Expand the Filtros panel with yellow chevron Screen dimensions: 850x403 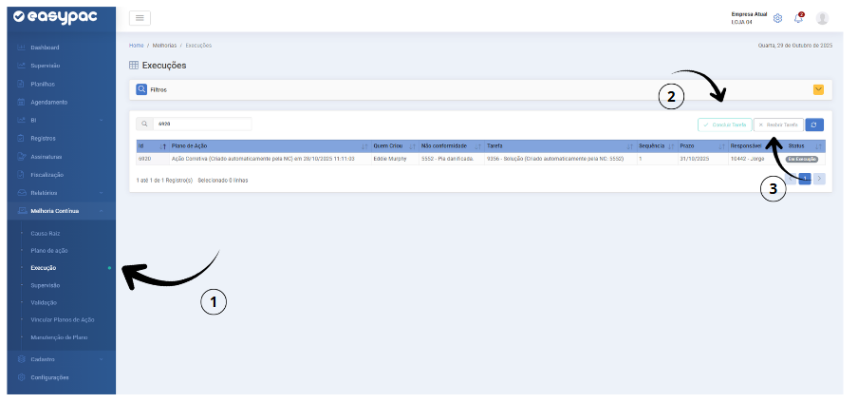pos(818,89)
